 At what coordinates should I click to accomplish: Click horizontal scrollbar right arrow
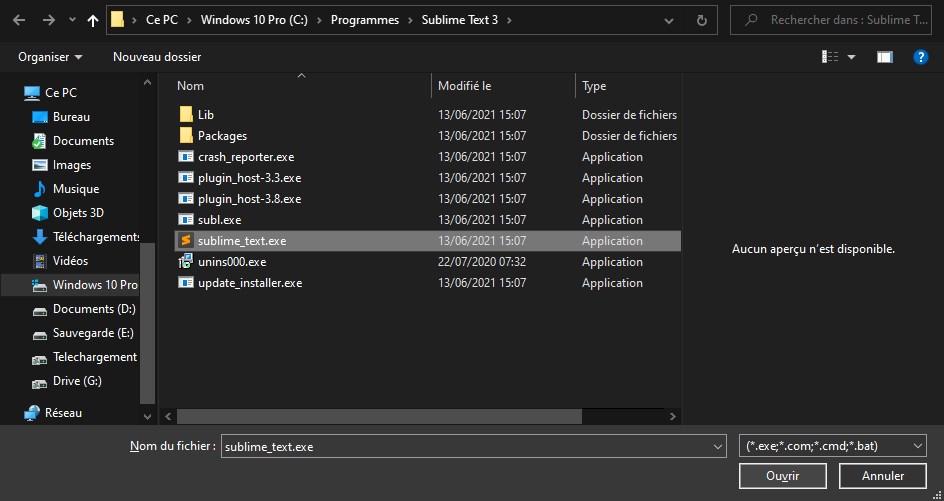click(672, 416)
